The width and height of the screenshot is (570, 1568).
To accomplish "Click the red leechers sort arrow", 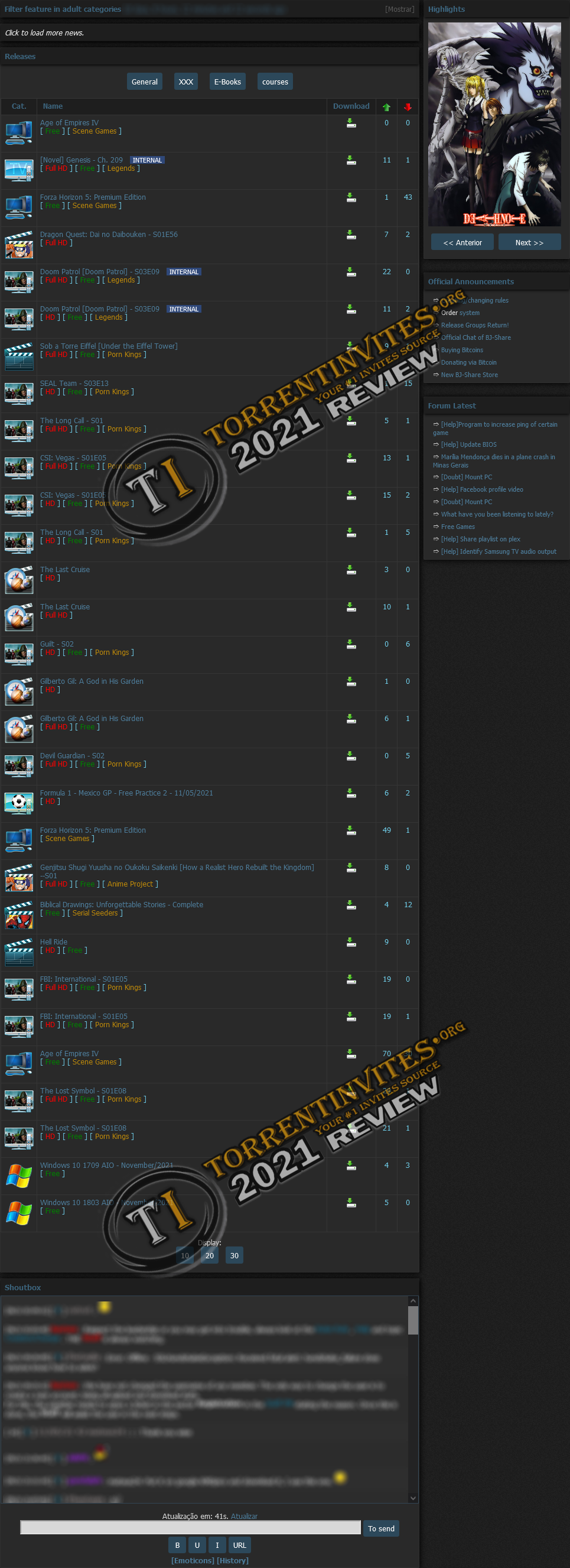I will (408, 106).
